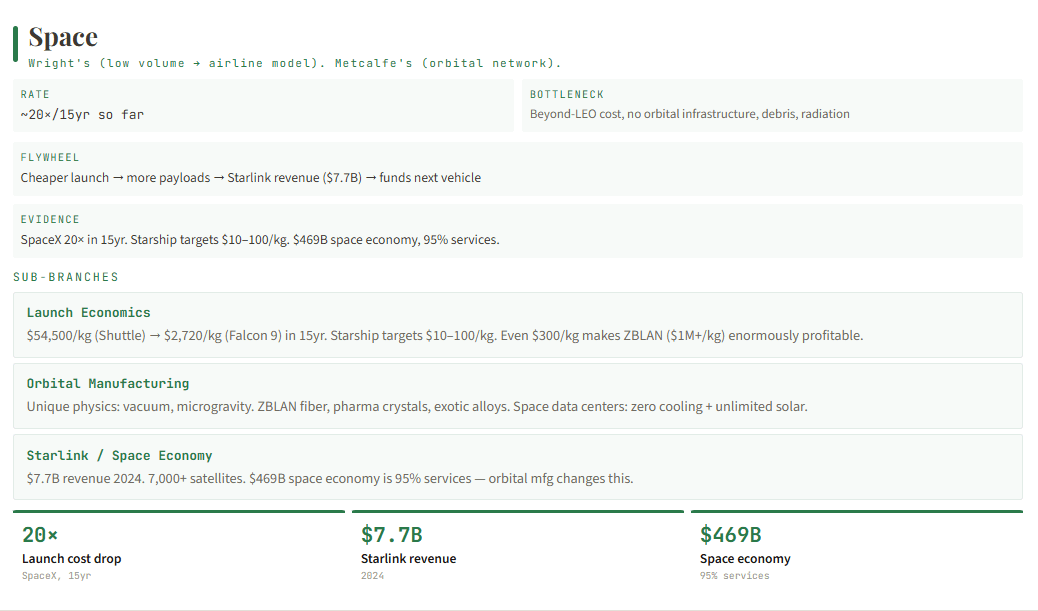Open the RATE info card
Screen dimensions: 1038x611
coord(263,105)
